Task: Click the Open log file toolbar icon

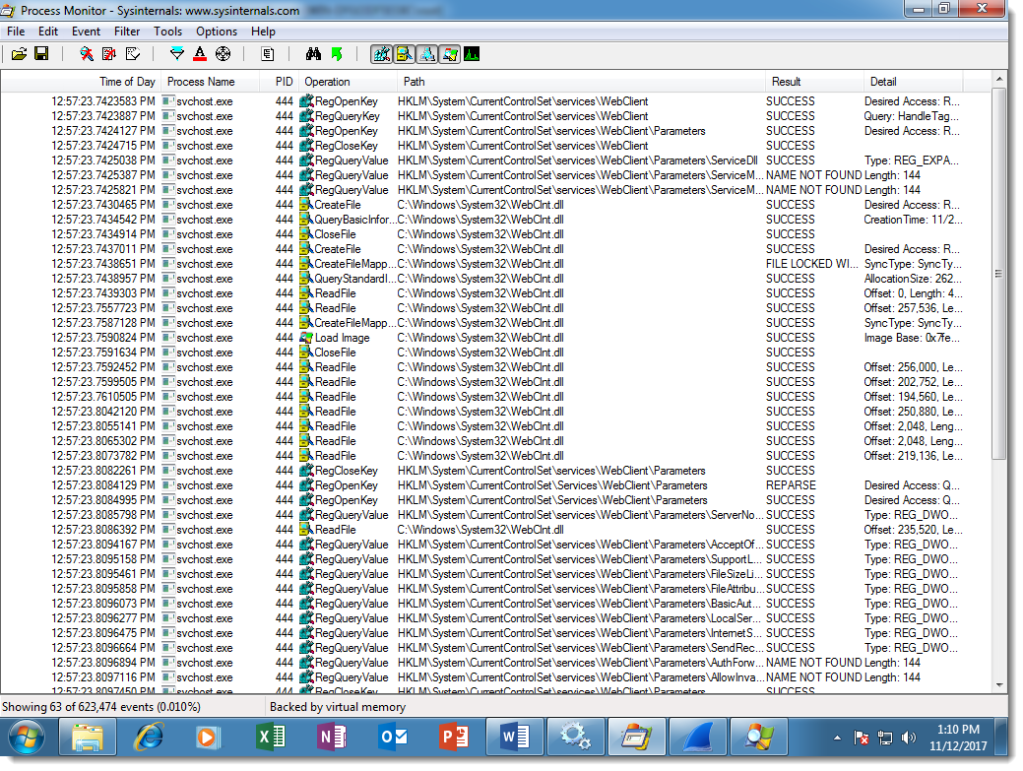Action: pos(19,54)
